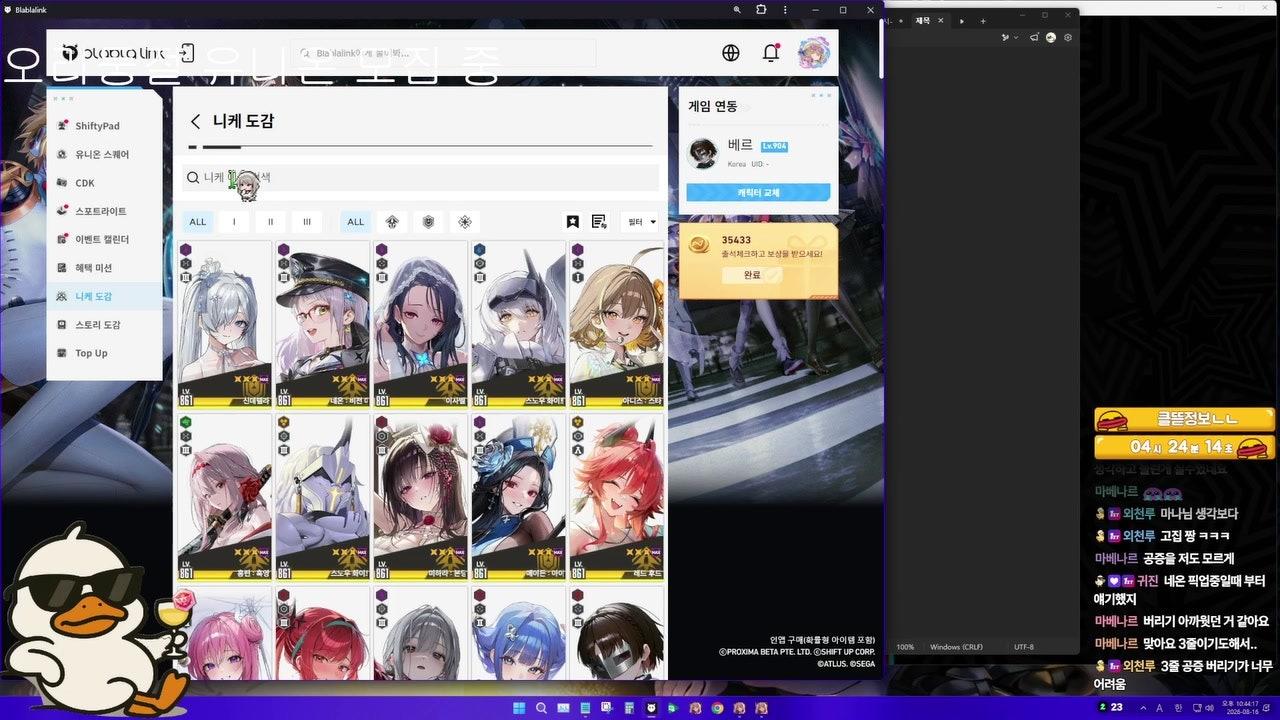Open the zoom magnifier in the Blablalink title bar
The width and height of the screenshot is (1280, 720).
tap(737, 9)
